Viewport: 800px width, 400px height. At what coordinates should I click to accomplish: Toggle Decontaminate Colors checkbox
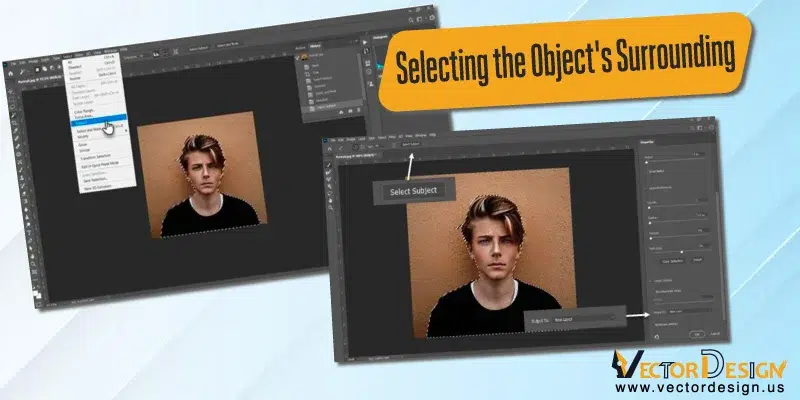click(x=653, y=291)
